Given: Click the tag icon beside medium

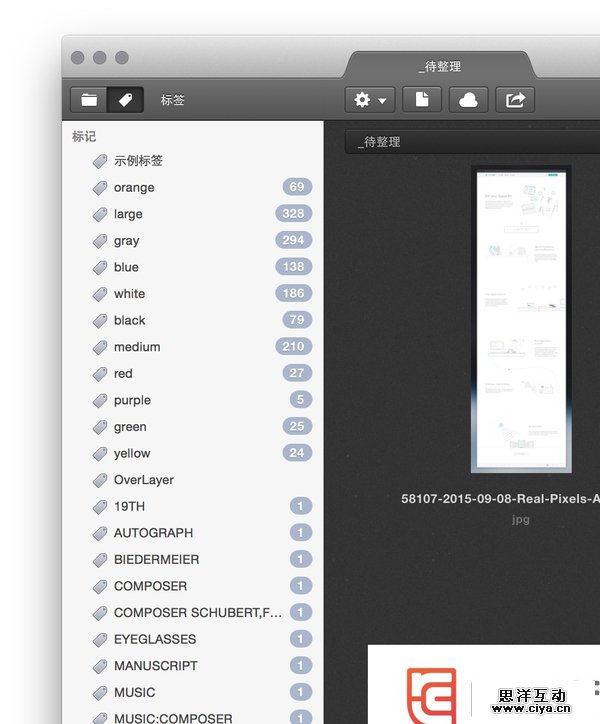Looking at the screenshot, I should point(100,347).
